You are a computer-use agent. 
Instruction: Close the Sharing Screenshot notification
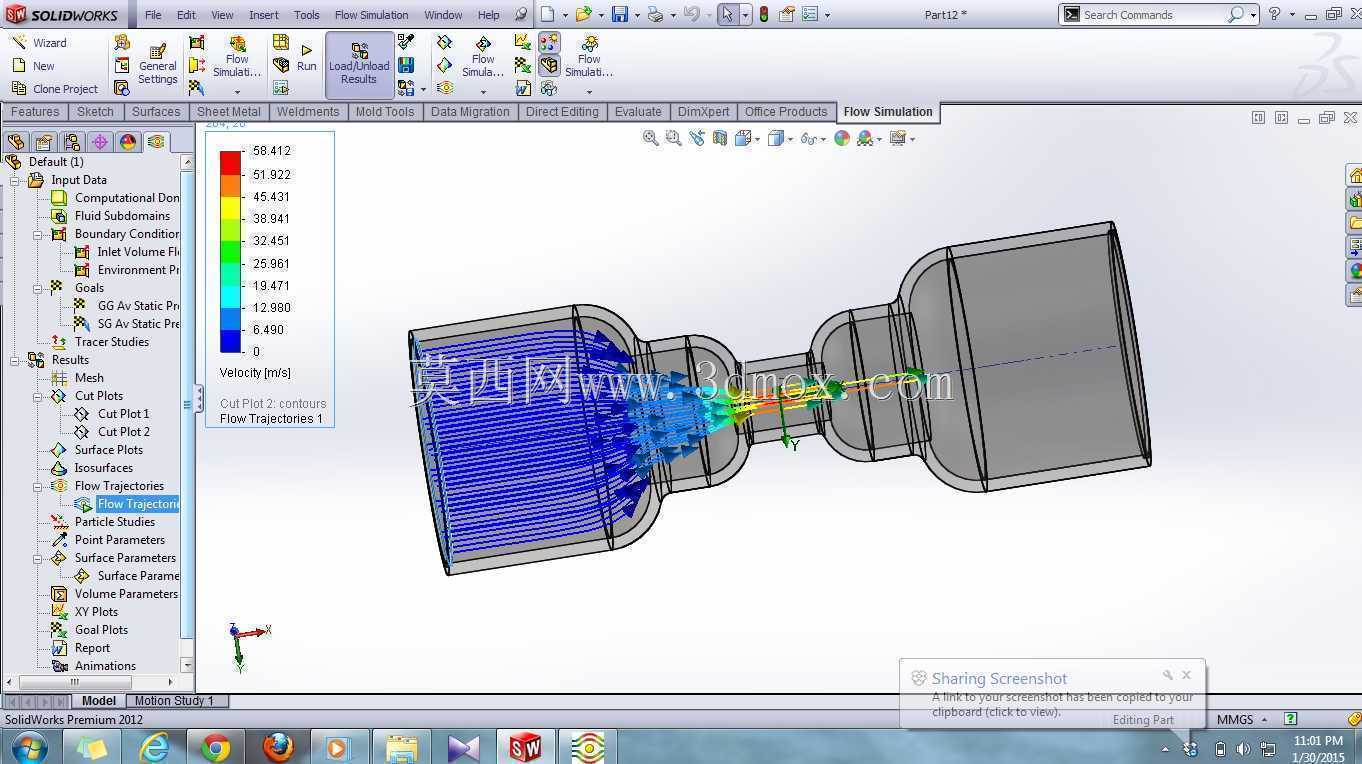tap(1187, 675)
